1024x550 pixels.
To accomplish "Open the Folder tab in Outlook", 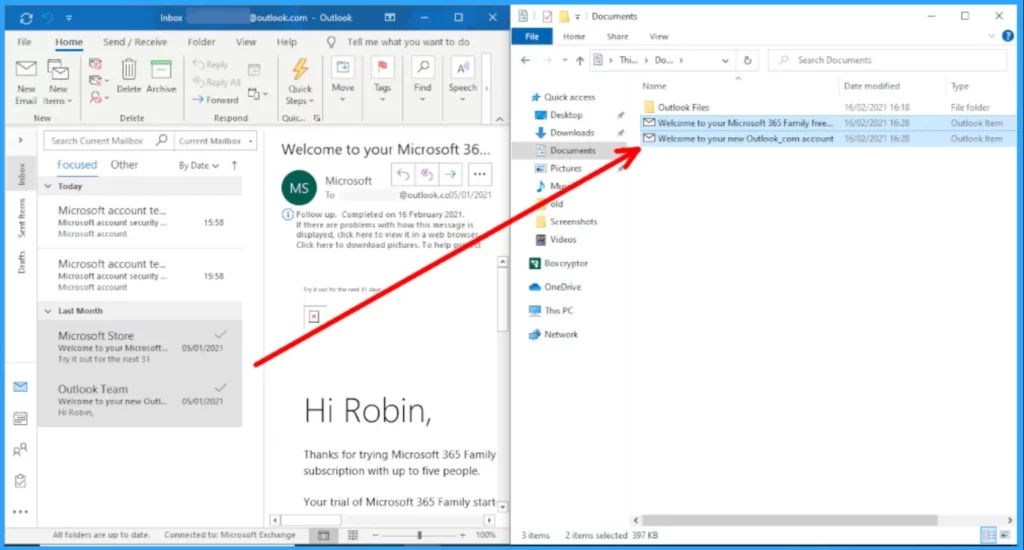I will [201, 42].
